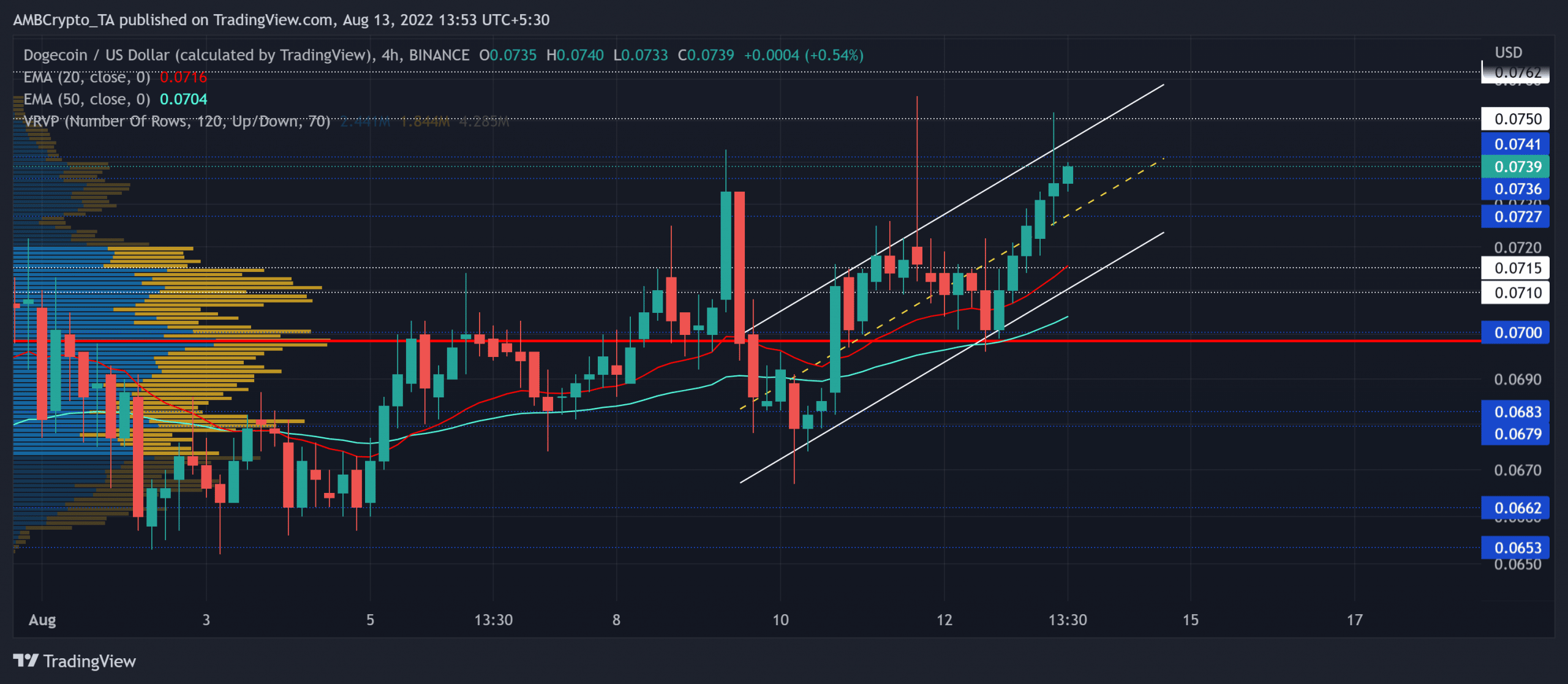The image size is (1568, 684).
Task: Click the 0.0741 blue price label
Action: (1515, 144)
